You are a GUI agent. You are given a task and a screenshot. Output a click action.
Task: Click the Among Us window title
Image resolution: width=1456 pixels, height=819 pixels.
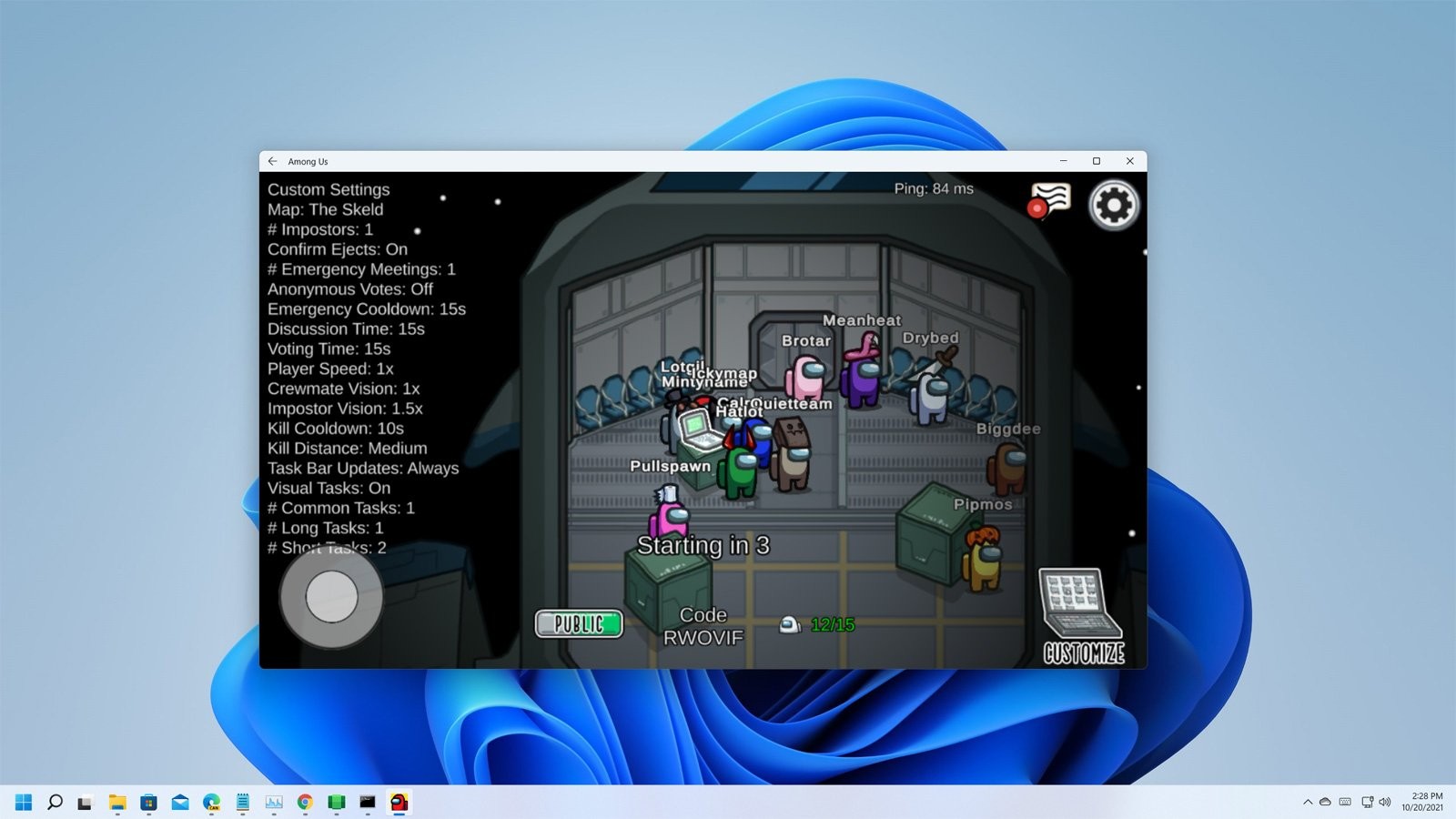308,162
